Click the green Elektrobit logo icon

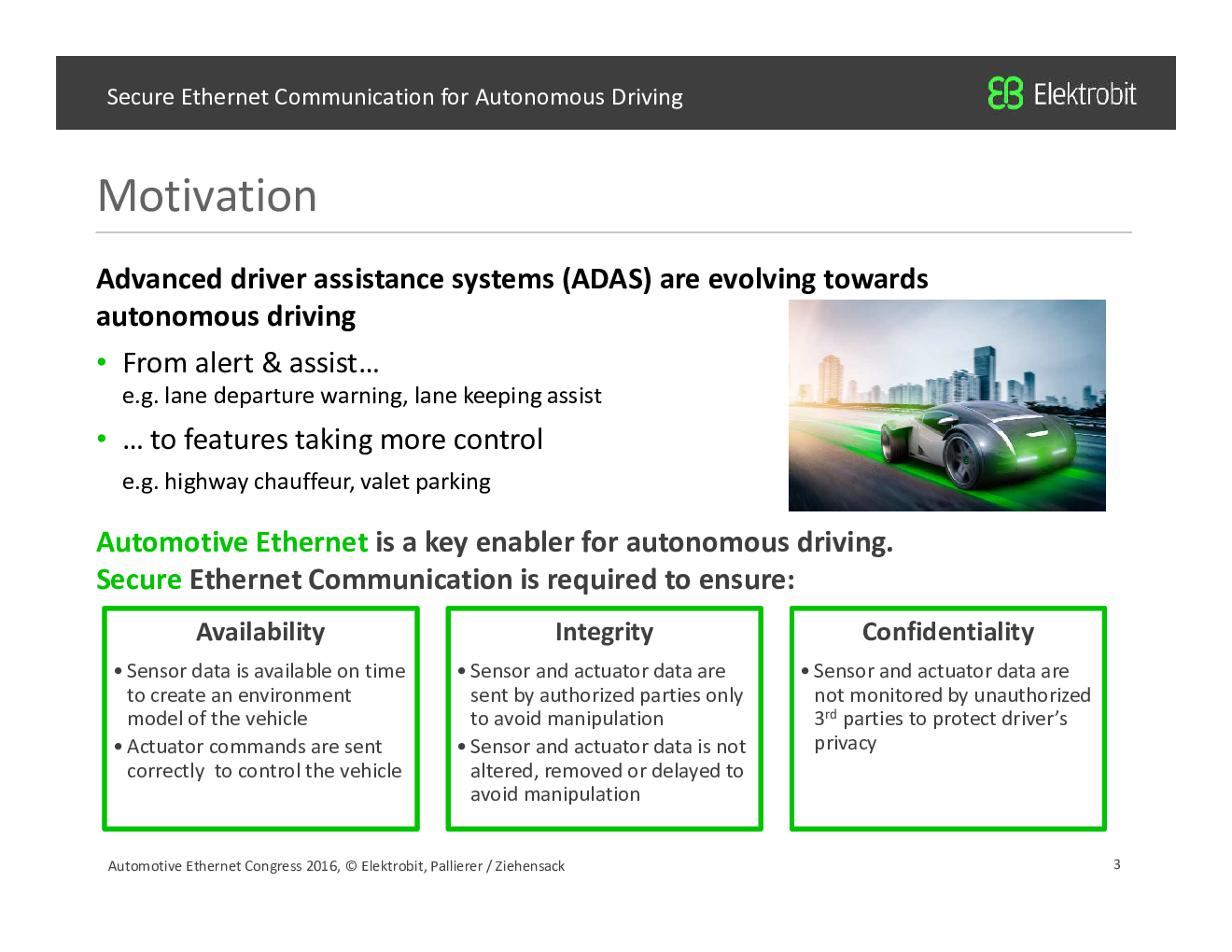(x=1005, y=93)
